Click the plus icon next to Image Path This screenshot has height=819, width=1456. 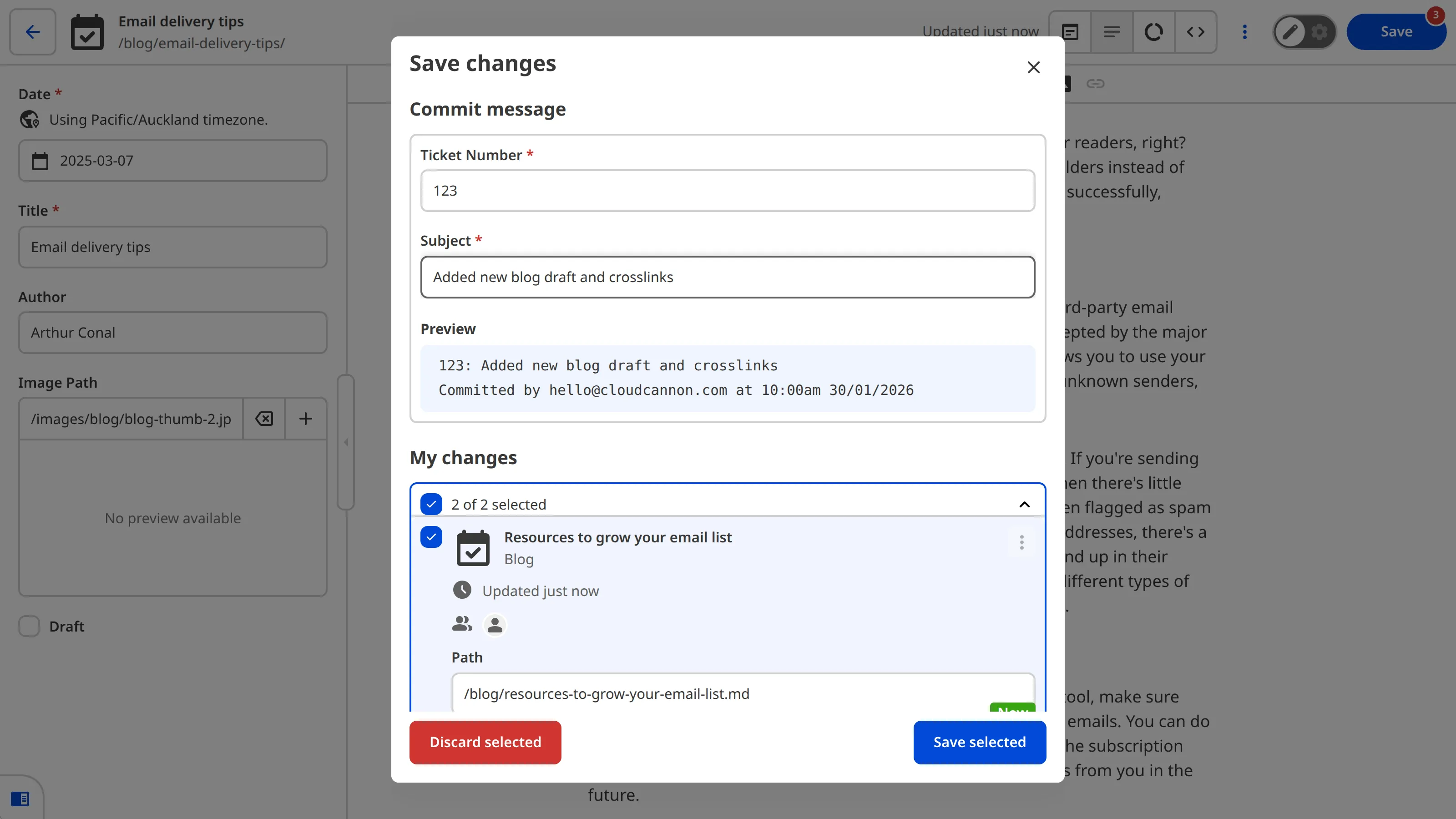pos(305,419)
